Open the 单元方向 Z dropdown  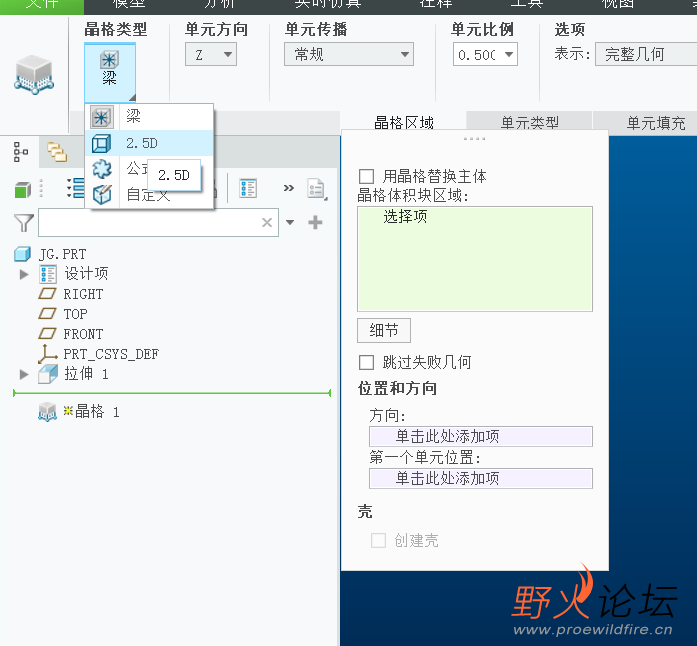211,55
